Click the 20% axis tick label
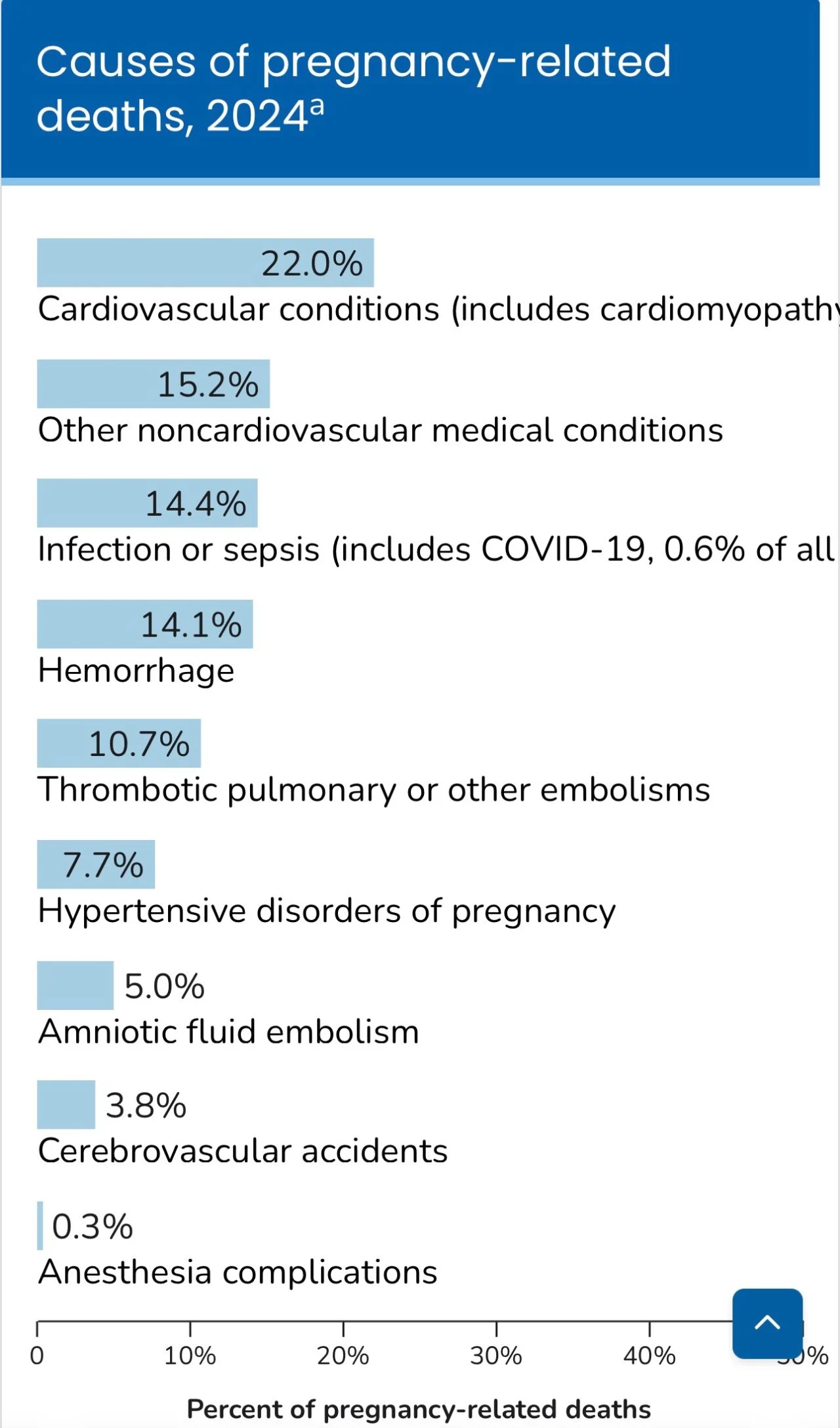The height and width of the screenshot is (1428, 840). (343, 1356)
